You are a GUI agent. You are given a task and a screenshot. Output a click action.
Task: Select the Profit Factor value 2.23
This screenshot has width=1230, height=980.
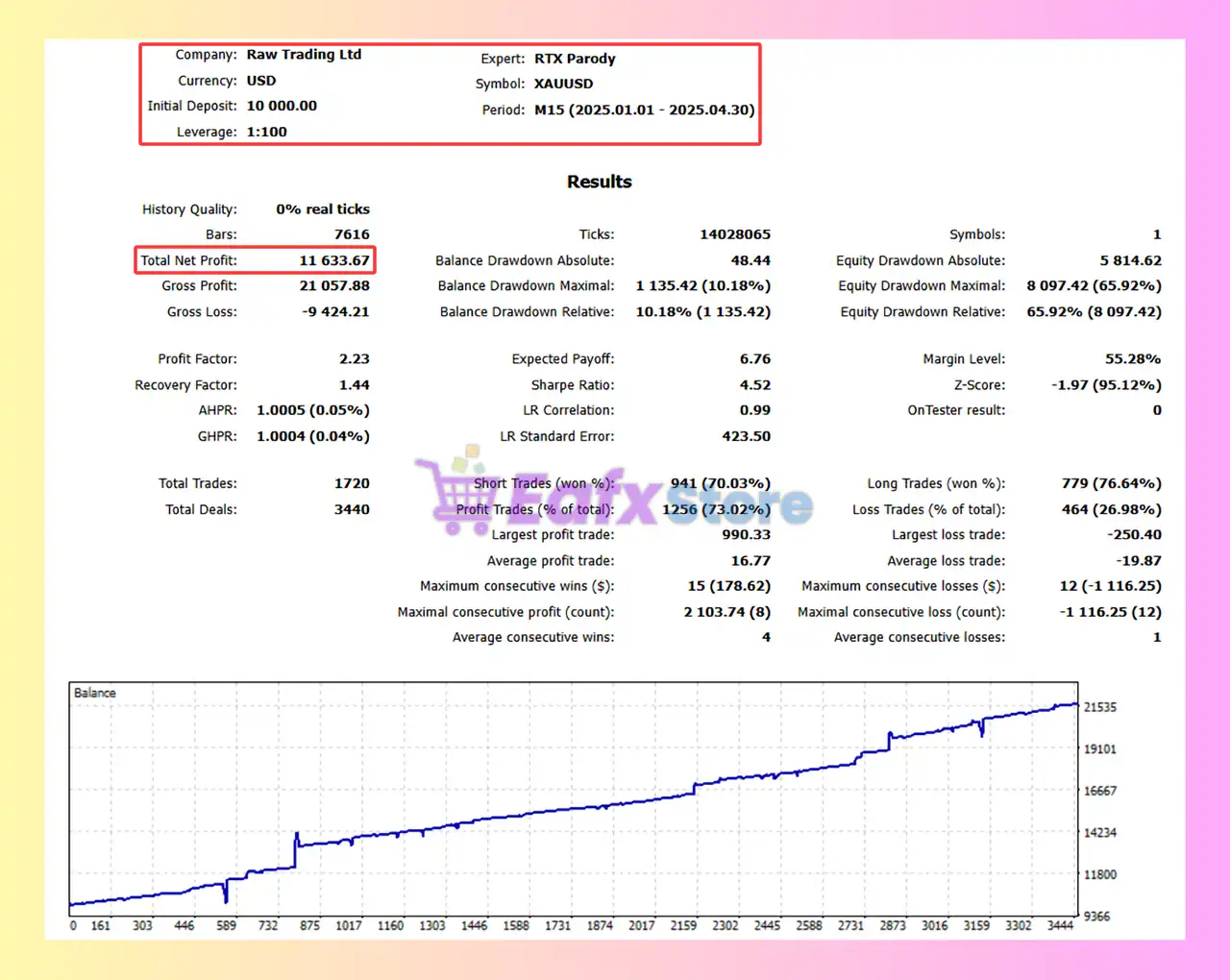coord(355,358)
